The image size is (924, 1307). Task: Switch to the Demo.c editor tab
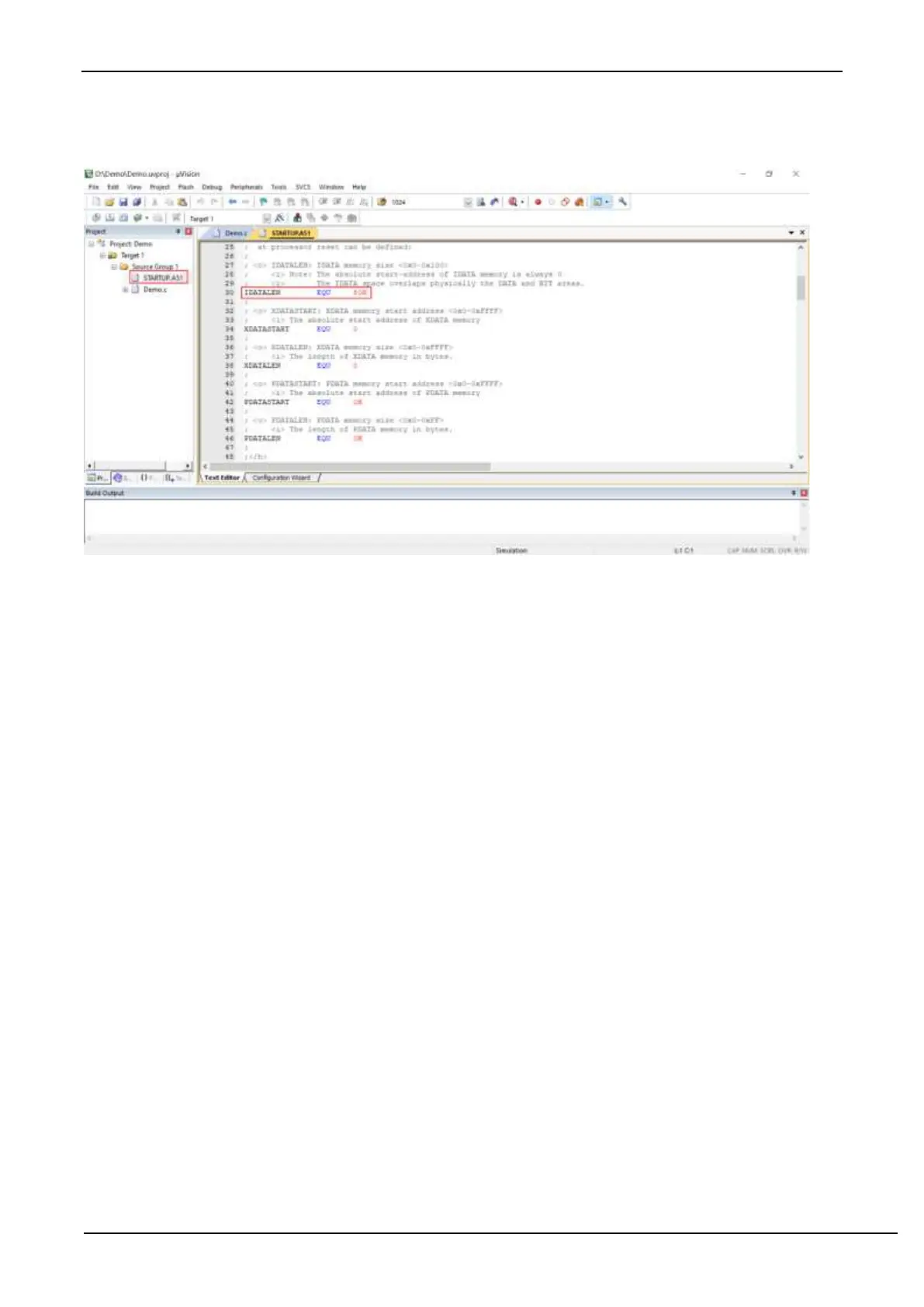[230, 233]
